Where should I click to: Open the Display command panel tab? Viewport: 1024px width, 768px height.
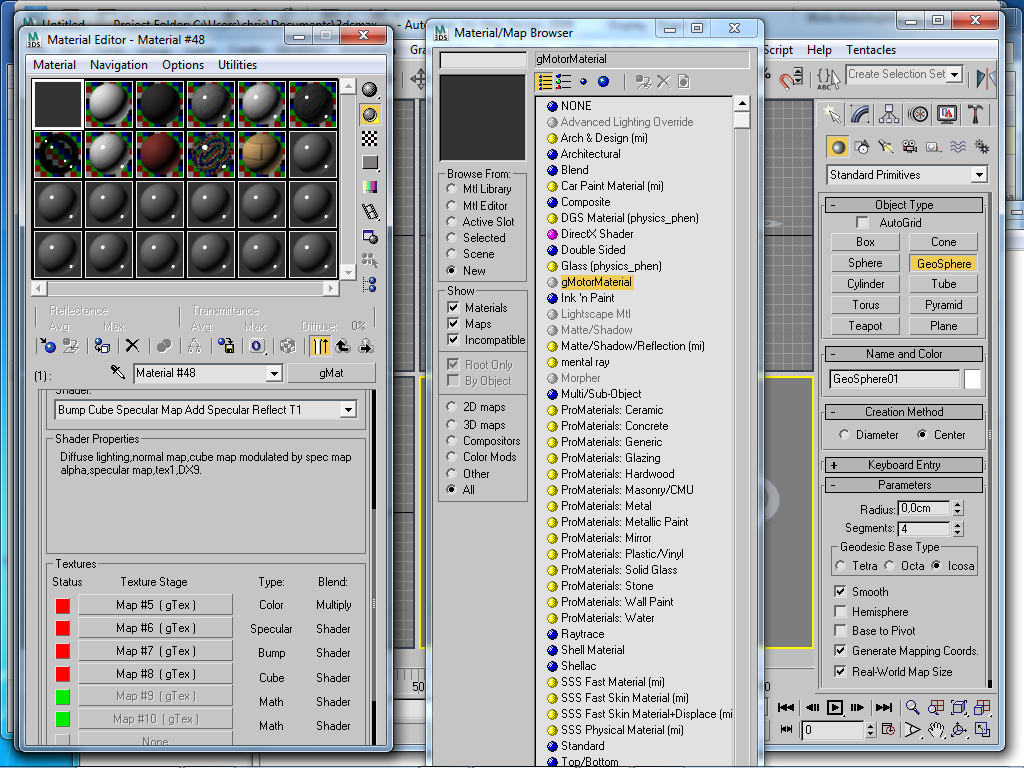click(x=947, y=115)
